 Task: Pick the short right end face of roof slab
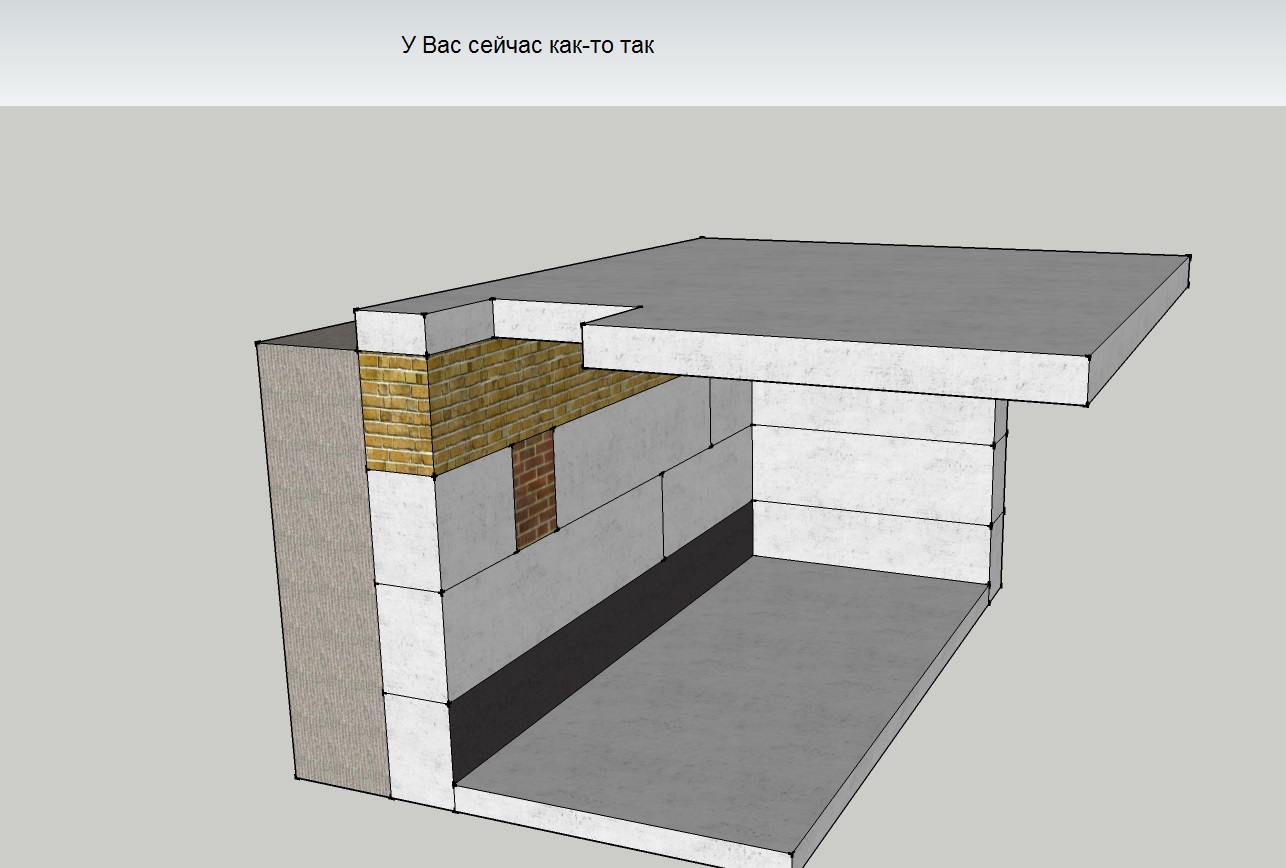tap(1139, 331)
